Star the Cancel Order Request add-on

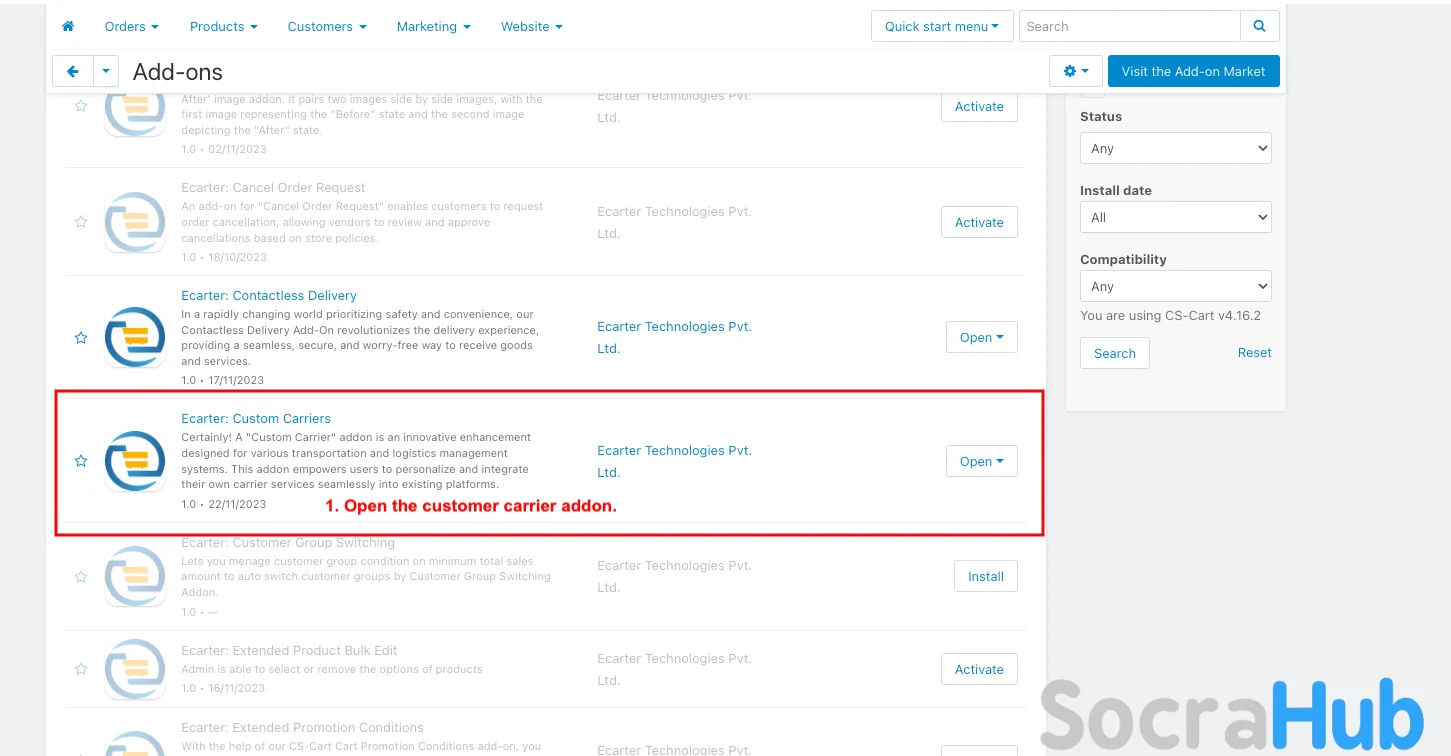pyautogui.click(x=81, y=222)
